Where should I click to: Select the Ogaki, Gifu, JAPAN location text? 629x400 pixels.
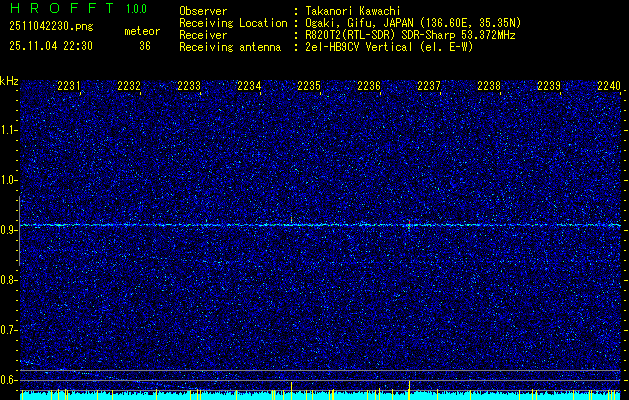[x=413, y=23]
